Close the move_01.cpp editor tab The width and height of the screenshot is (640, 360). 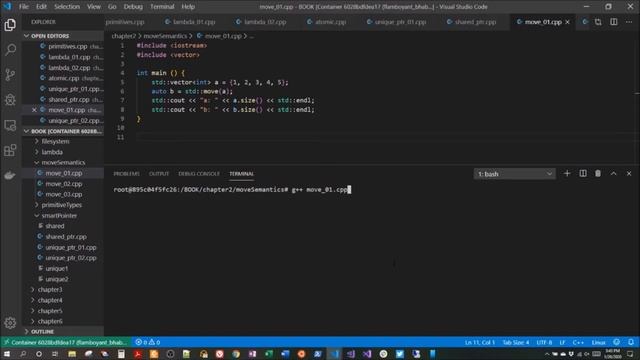[567, 22]
